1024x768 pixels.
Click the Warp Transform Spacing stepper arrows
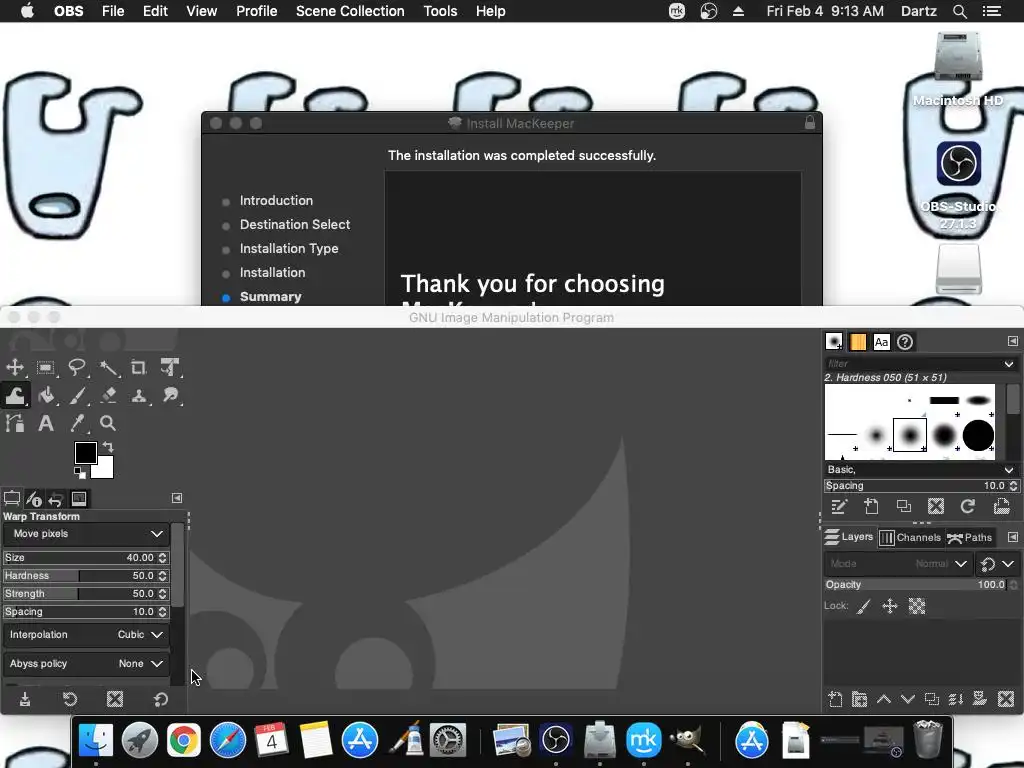[163, 612]
